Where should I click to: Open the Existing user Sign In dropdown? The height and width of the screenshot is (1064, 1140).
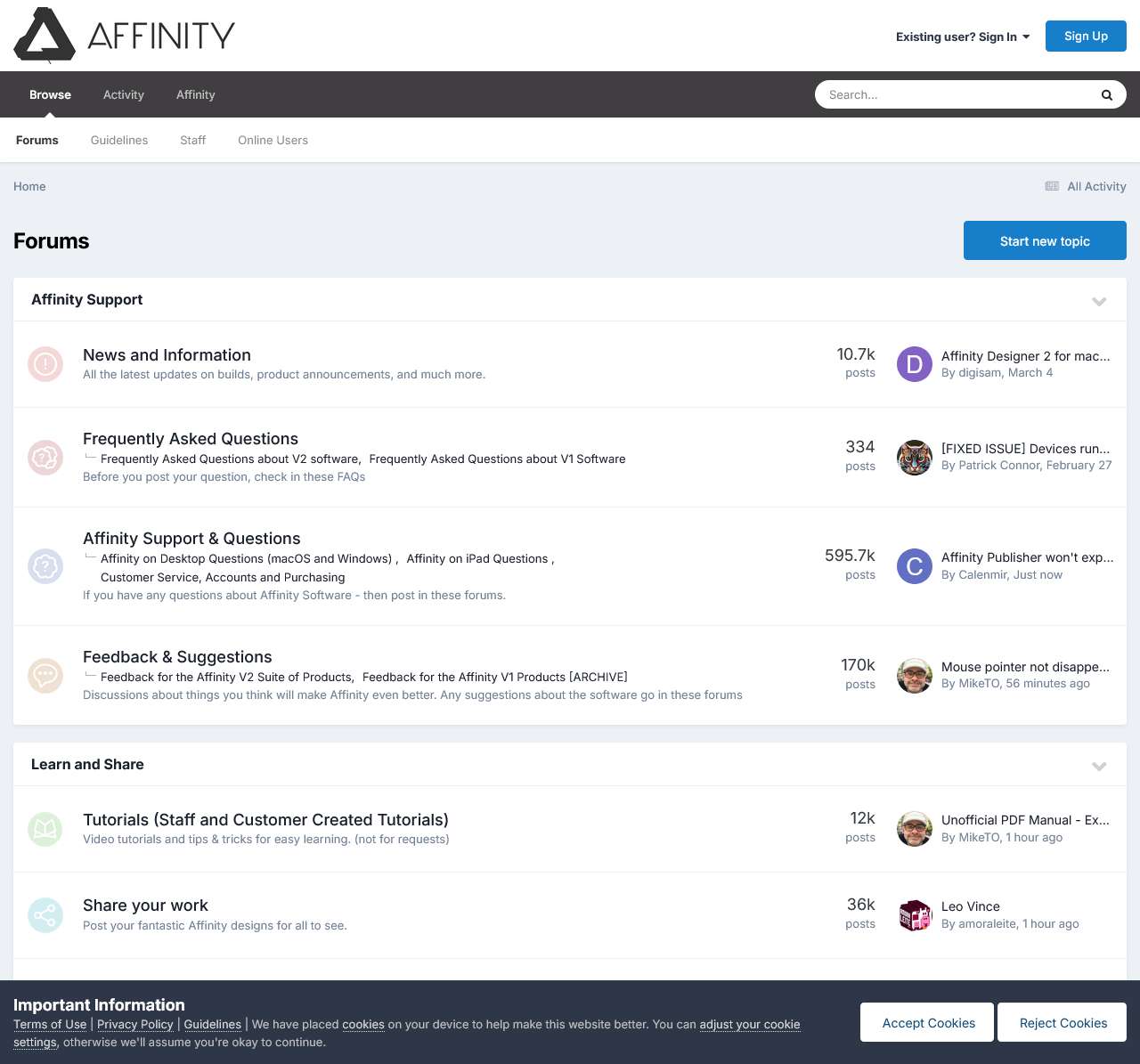963,37
